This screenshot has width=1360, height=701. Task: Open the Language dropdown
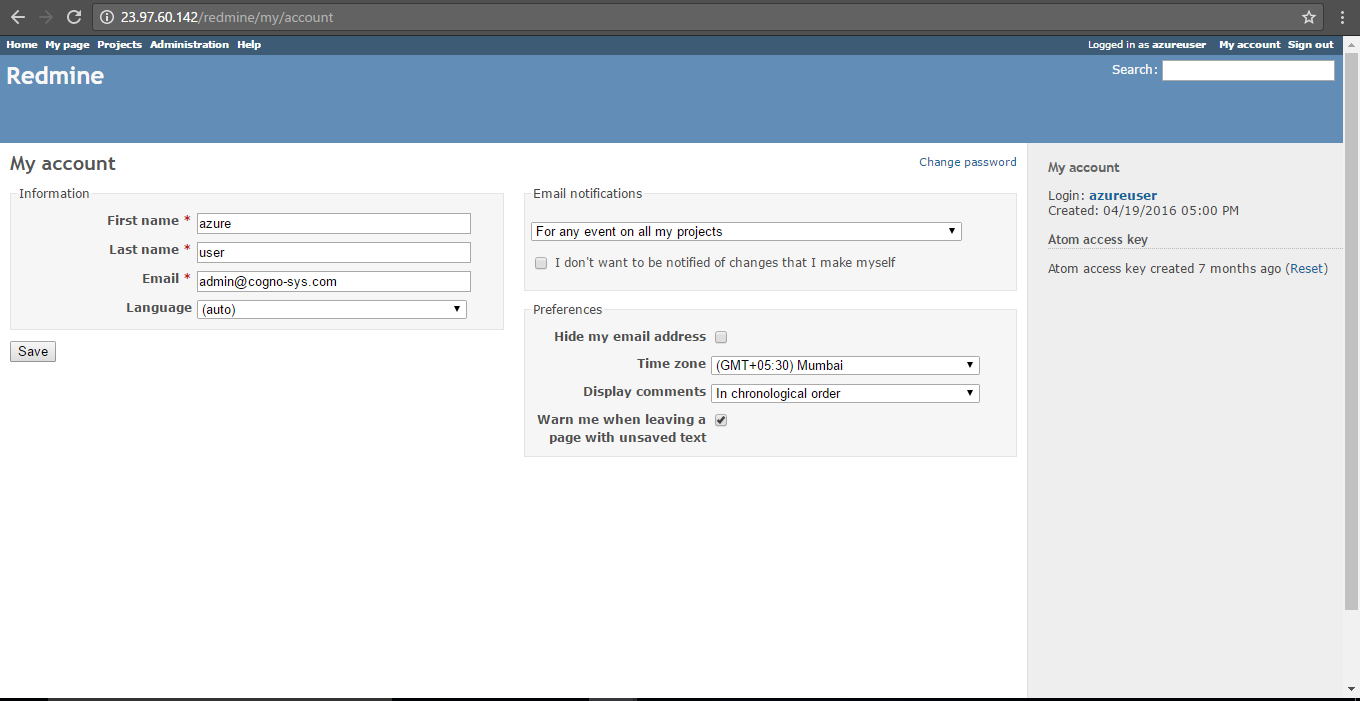tap(332, 310)
